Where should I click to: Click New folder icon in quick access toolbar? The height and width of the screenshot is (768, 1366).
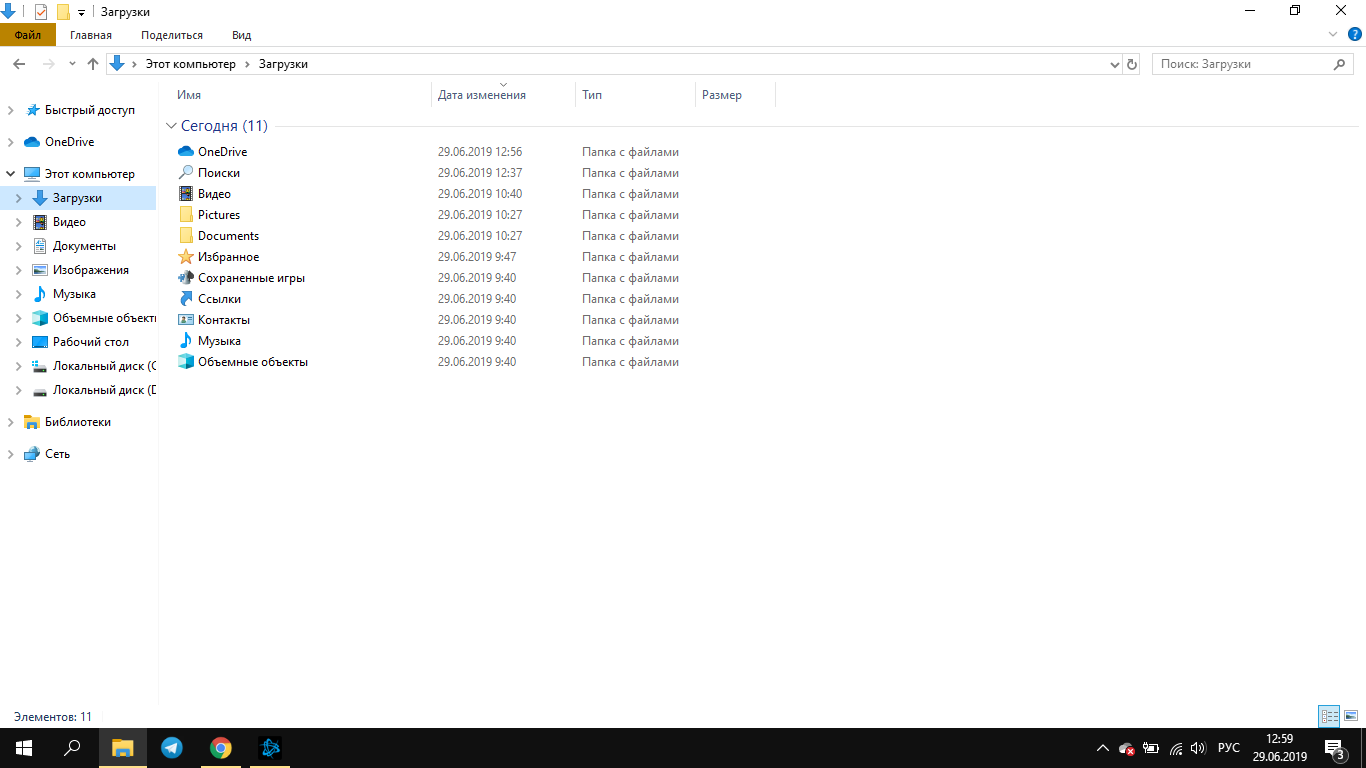pyautogui.click(x=63, y=12)
